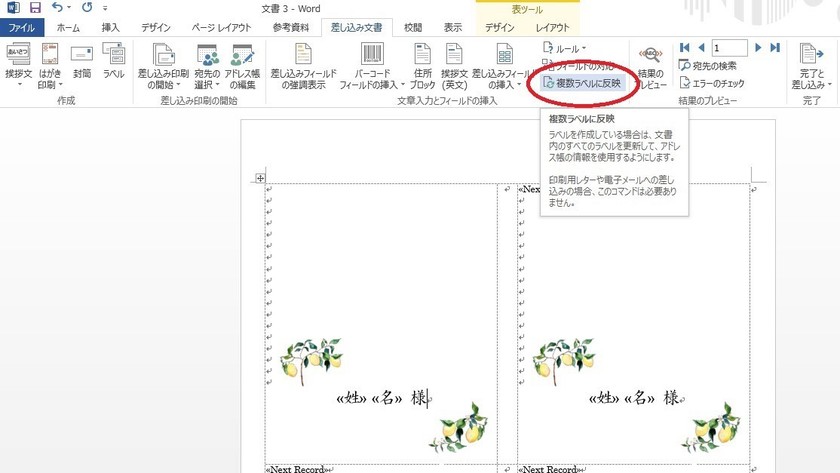Click the table move handle
This screenshot has width=840, height=473.
(260, 178)
